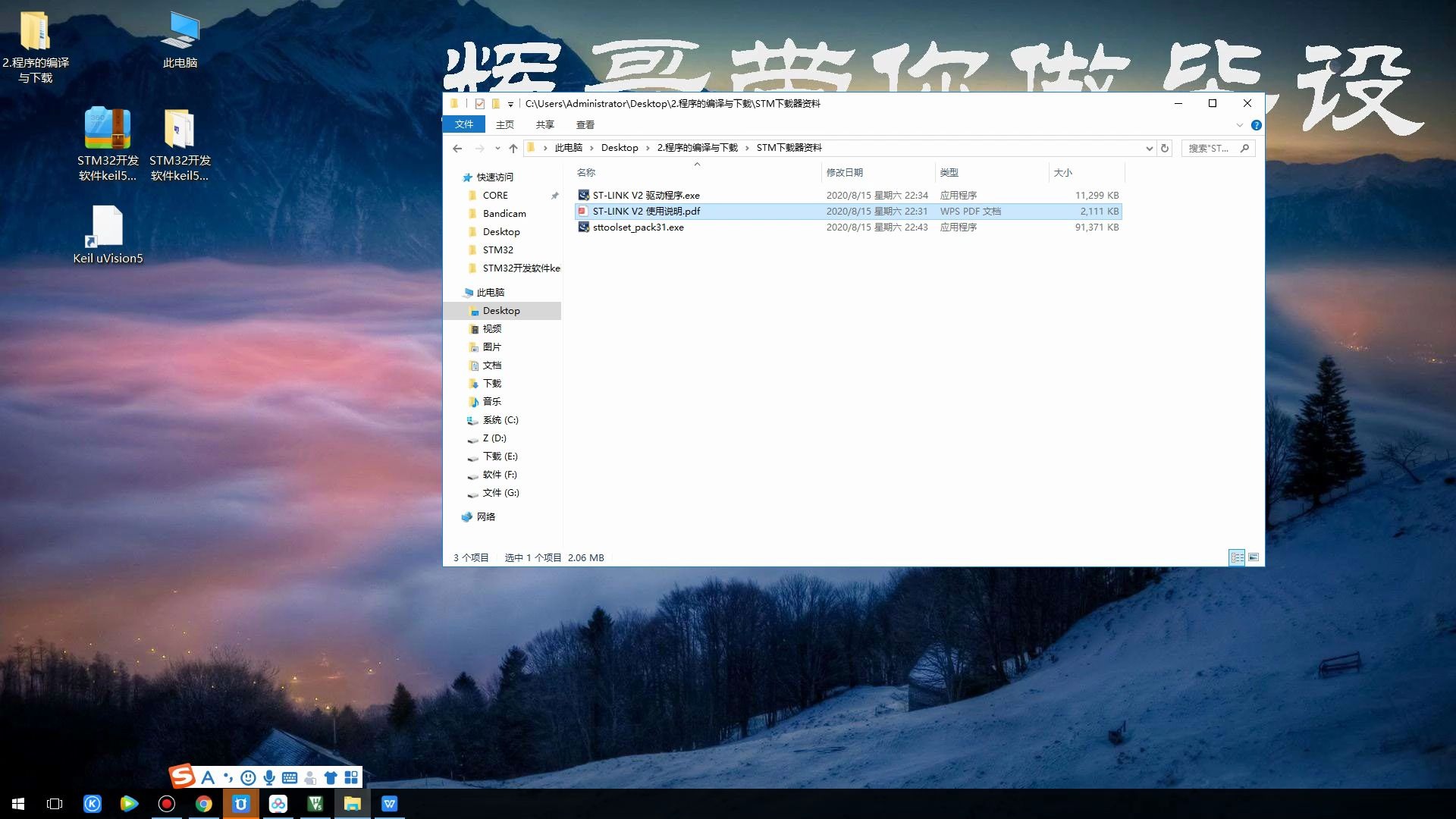Switch to details view in status bar
Screen dimensions: 1456x819
1237,557
